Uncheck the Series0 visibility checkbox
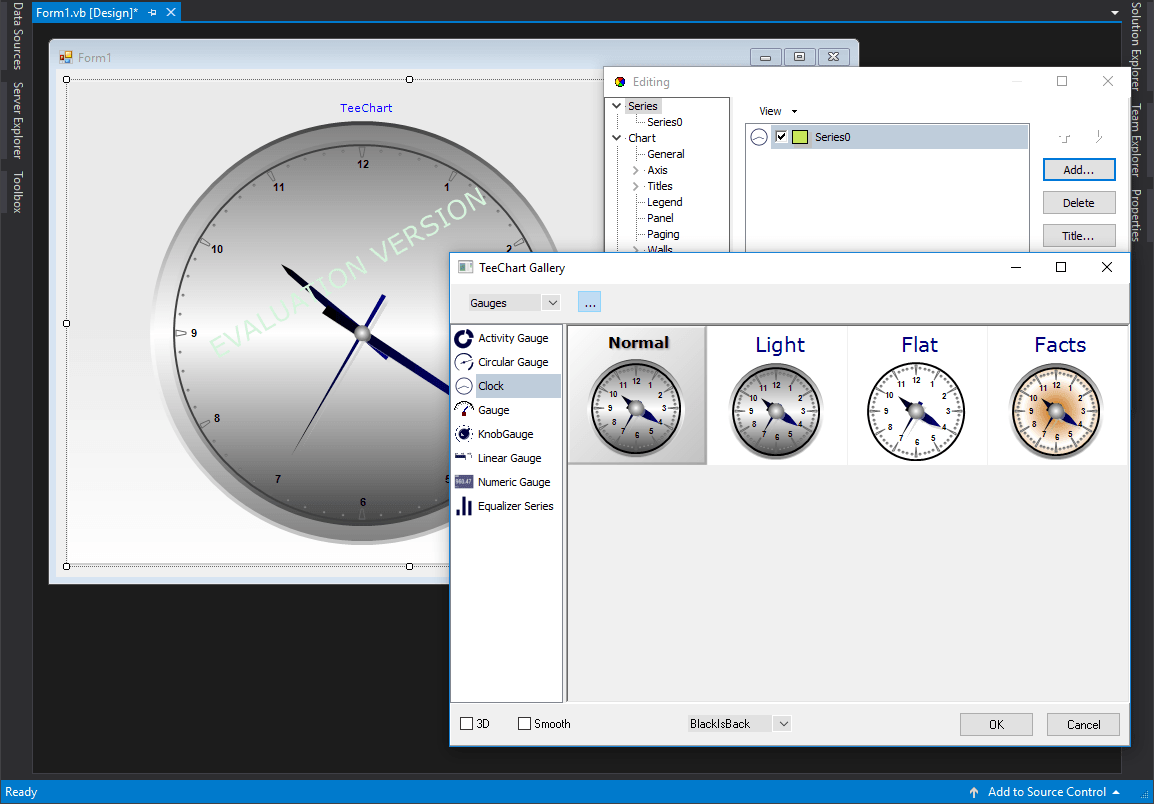Screen dimensions: 1154x804 tap(781, 137)
